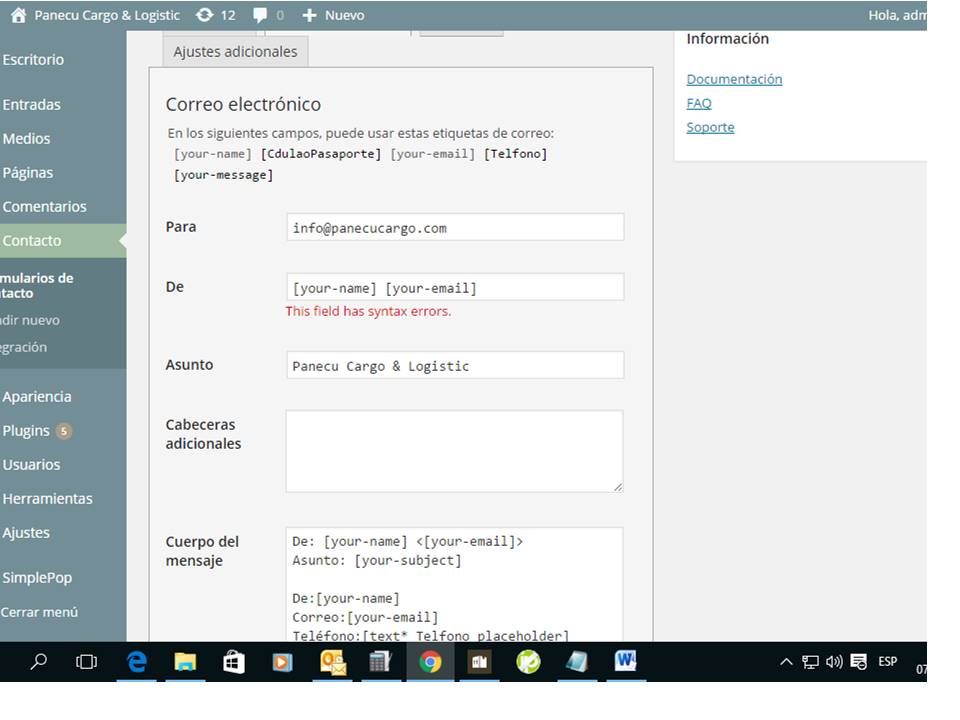This screenshot has width=960, height=720.
Task: Open the Windows Store taskbar icon
Action: coord(234,662)
